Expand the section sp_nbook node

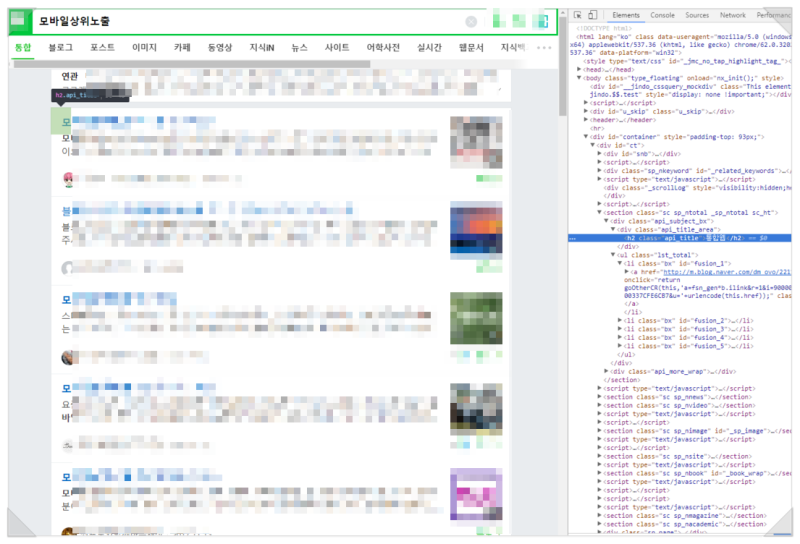(x=599, y=474)
